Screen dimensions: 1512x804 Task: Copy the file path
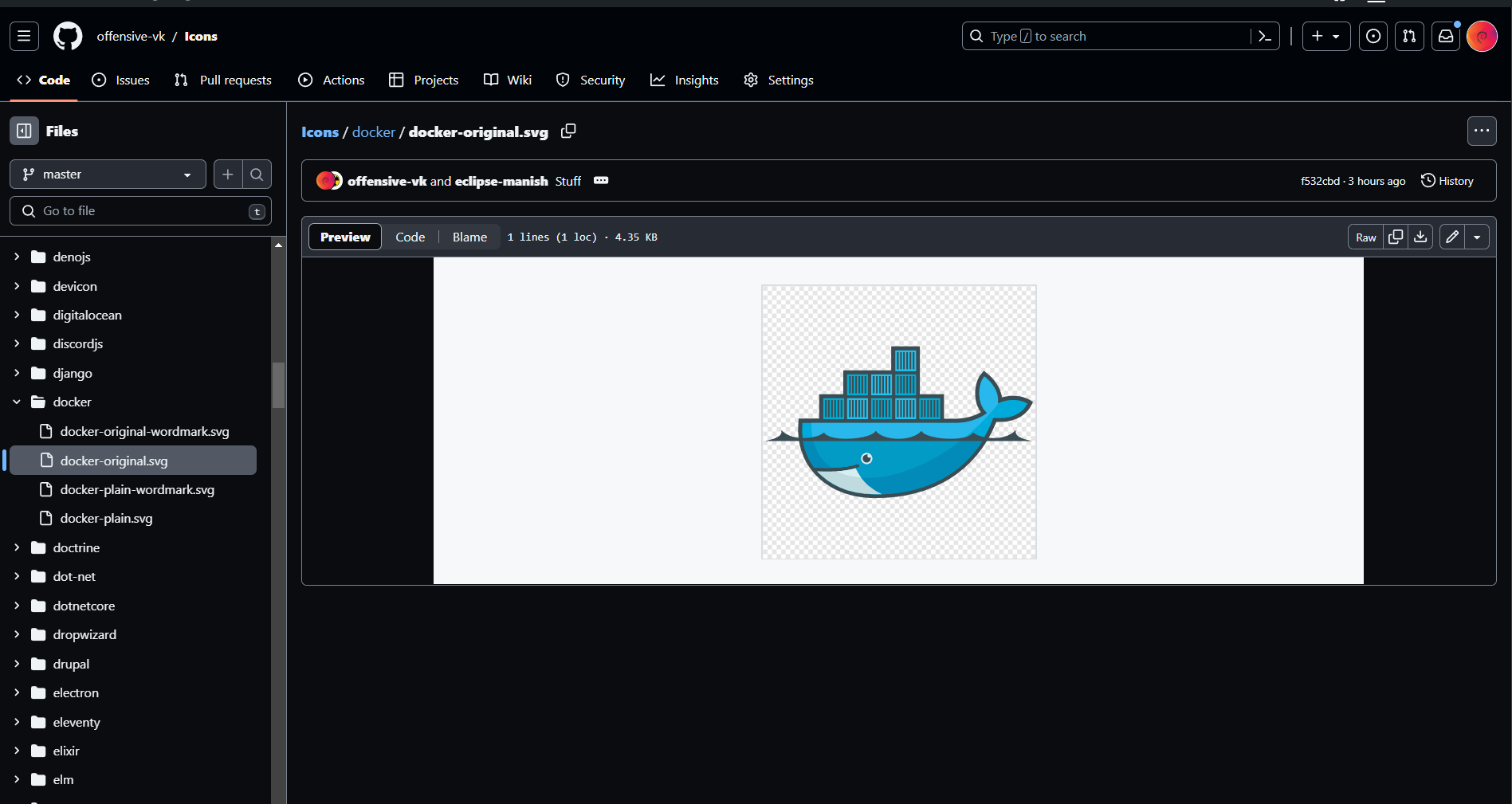[x=568, y=131]
